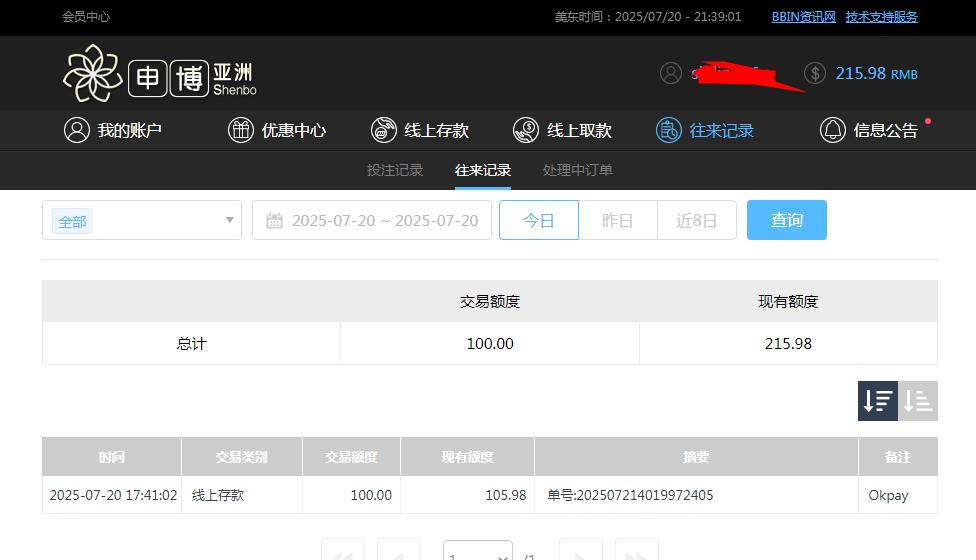The height and width of the screenshot is (560, 976).
Task: Expand the page number dropdown
Action: pyautogui.click(x=477, y=551)
